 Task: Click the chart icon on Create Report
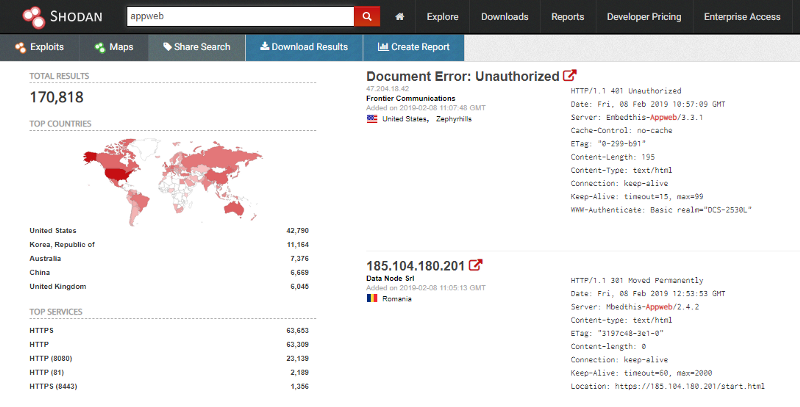(383, 46)
